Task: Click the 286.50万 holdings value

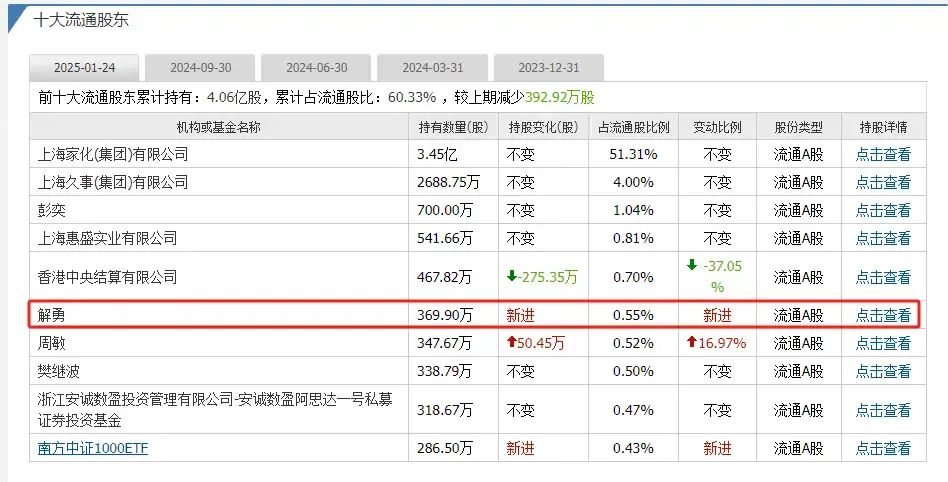Action: pos(445,448)
